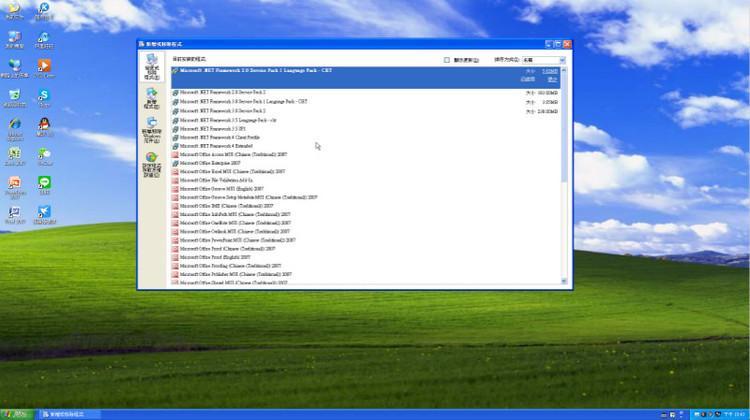Select Microsoft Office IME (Chinese) 2007
Viewport: 750px width, 420px height.
366,206
